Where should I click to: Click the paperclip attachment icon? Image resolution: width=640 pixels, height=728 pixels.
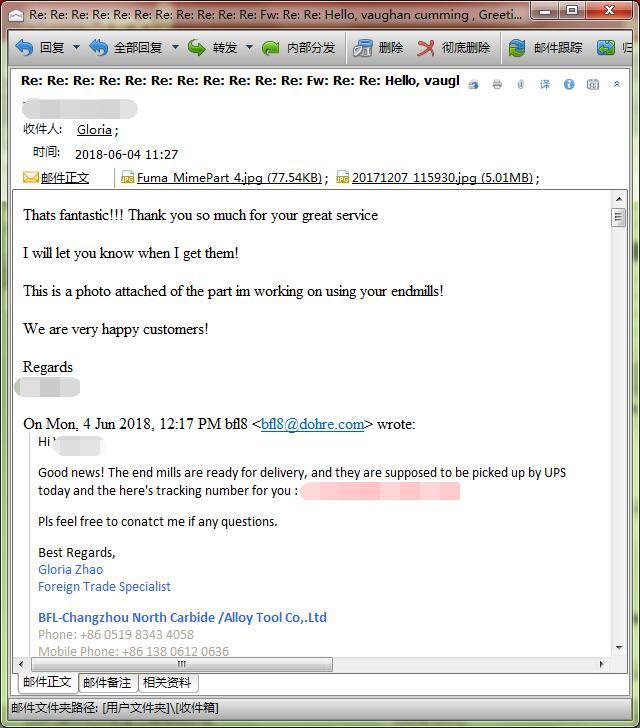(521, 85)
